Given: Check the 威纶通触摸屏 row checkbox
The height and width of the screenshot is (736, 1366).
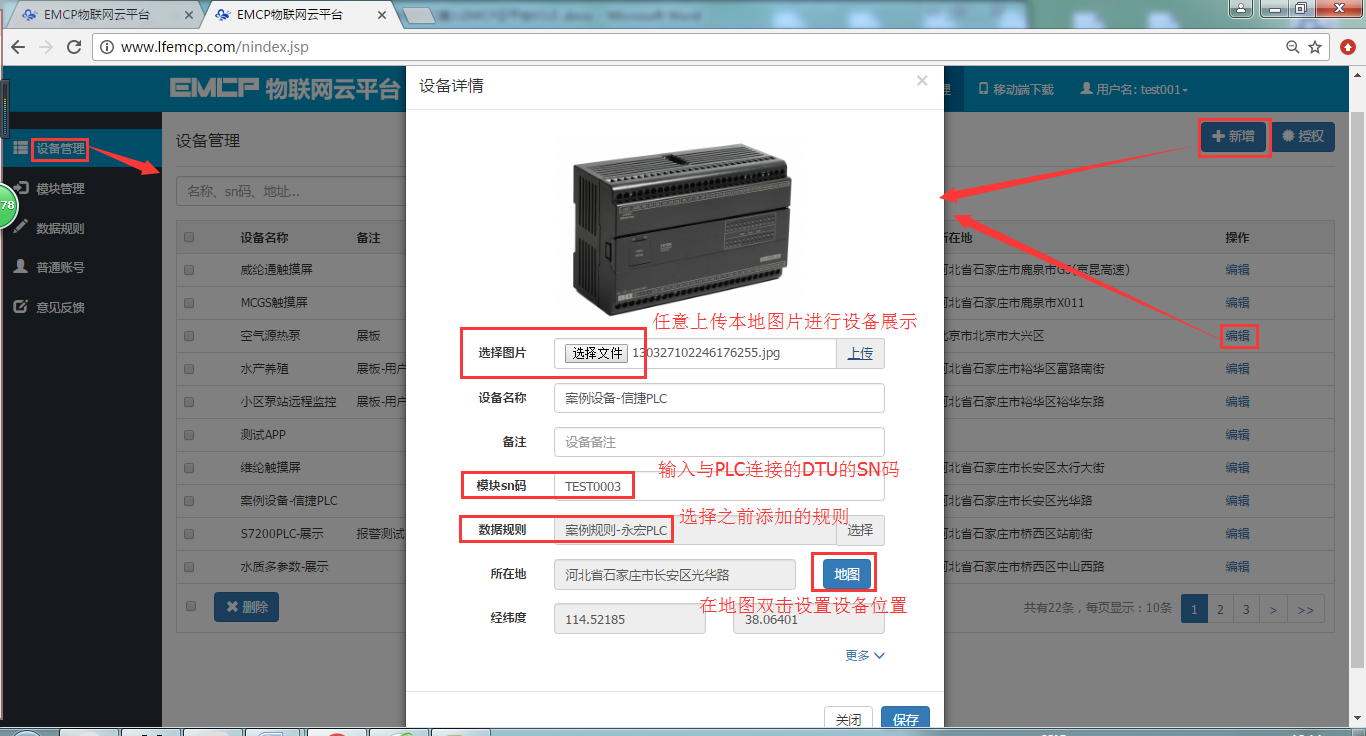Looking at the screenshot, I should click(189, 270).
